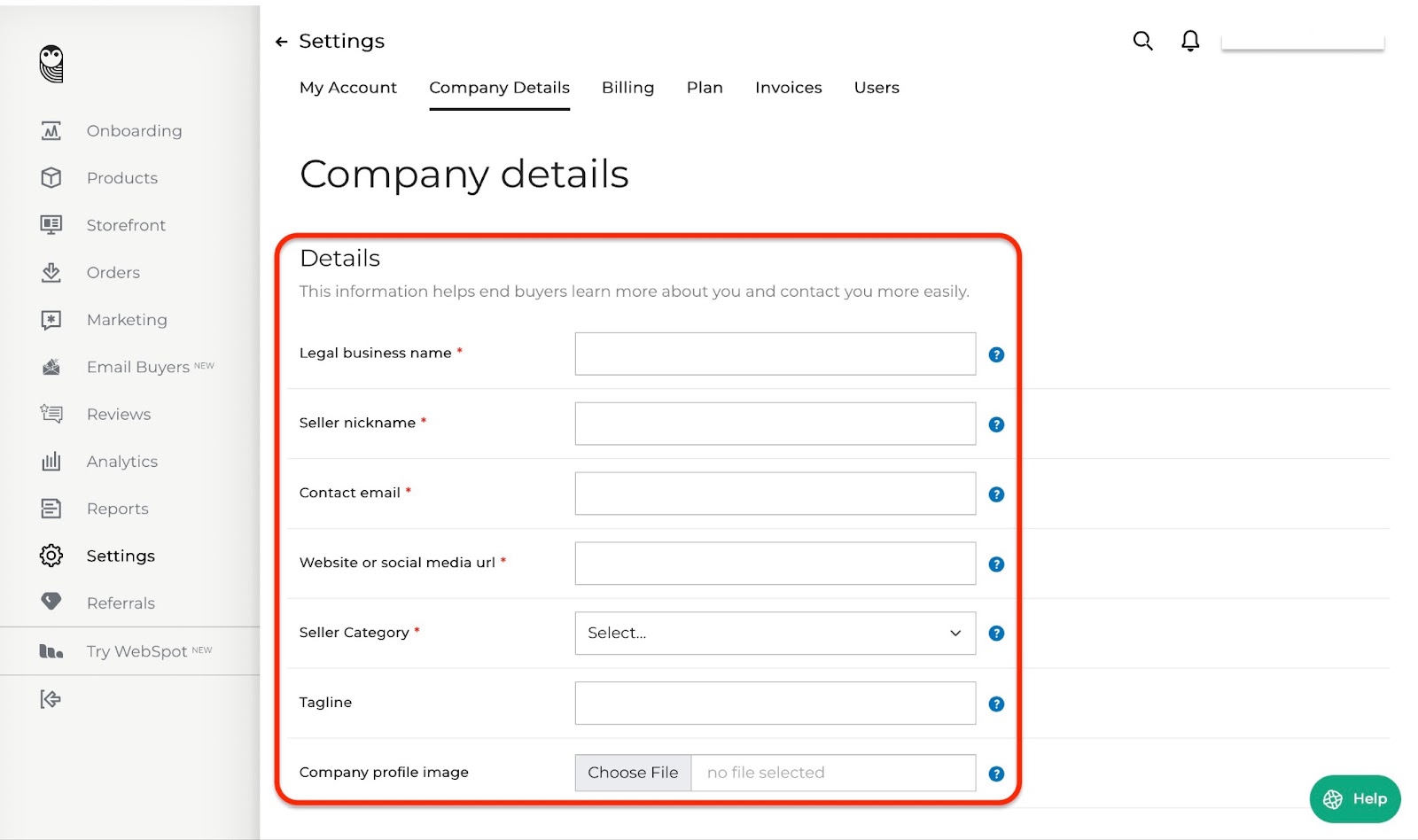
Task: View the Invoices tab
Action: (x=789, y=88)
